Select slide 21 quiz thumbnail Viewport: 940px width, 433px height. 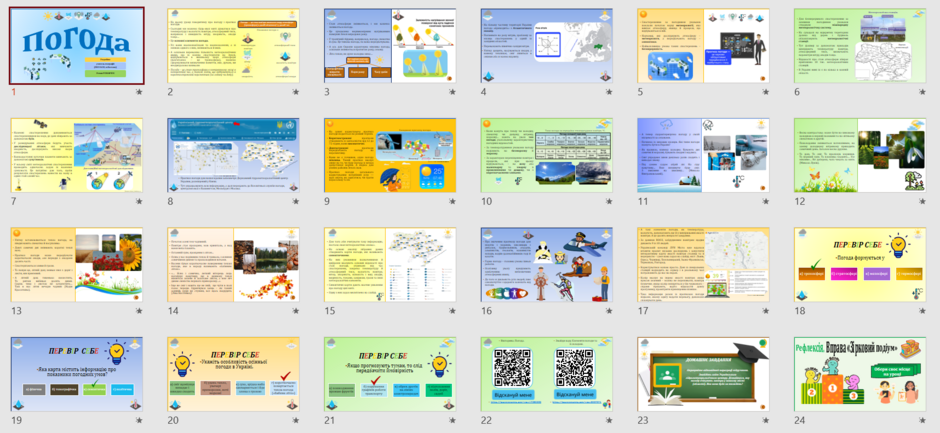click(x=390, y=374)
